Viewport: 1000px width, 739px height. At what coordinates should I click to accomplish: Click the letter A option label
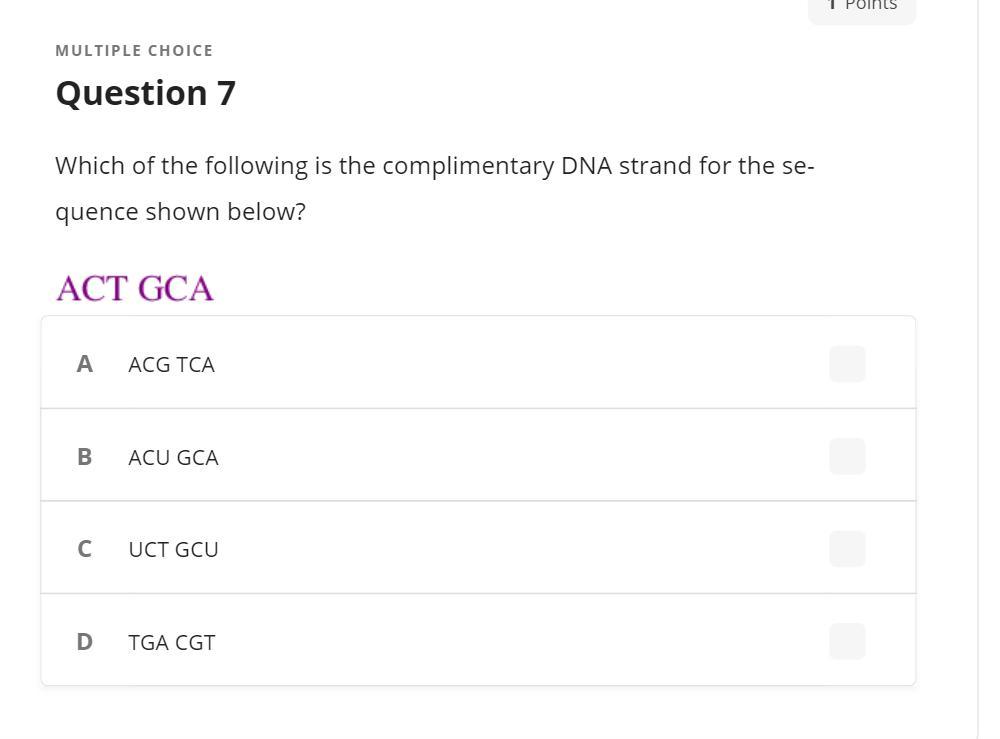[x=85, y=364]
